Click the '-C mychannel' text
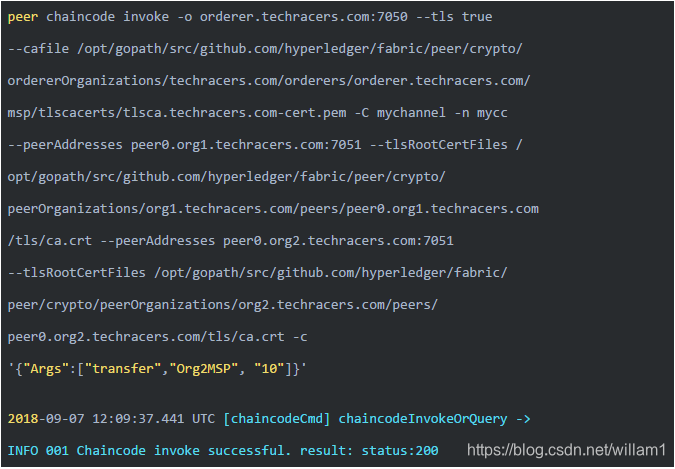675x469 pixels. tap(400, 113)
